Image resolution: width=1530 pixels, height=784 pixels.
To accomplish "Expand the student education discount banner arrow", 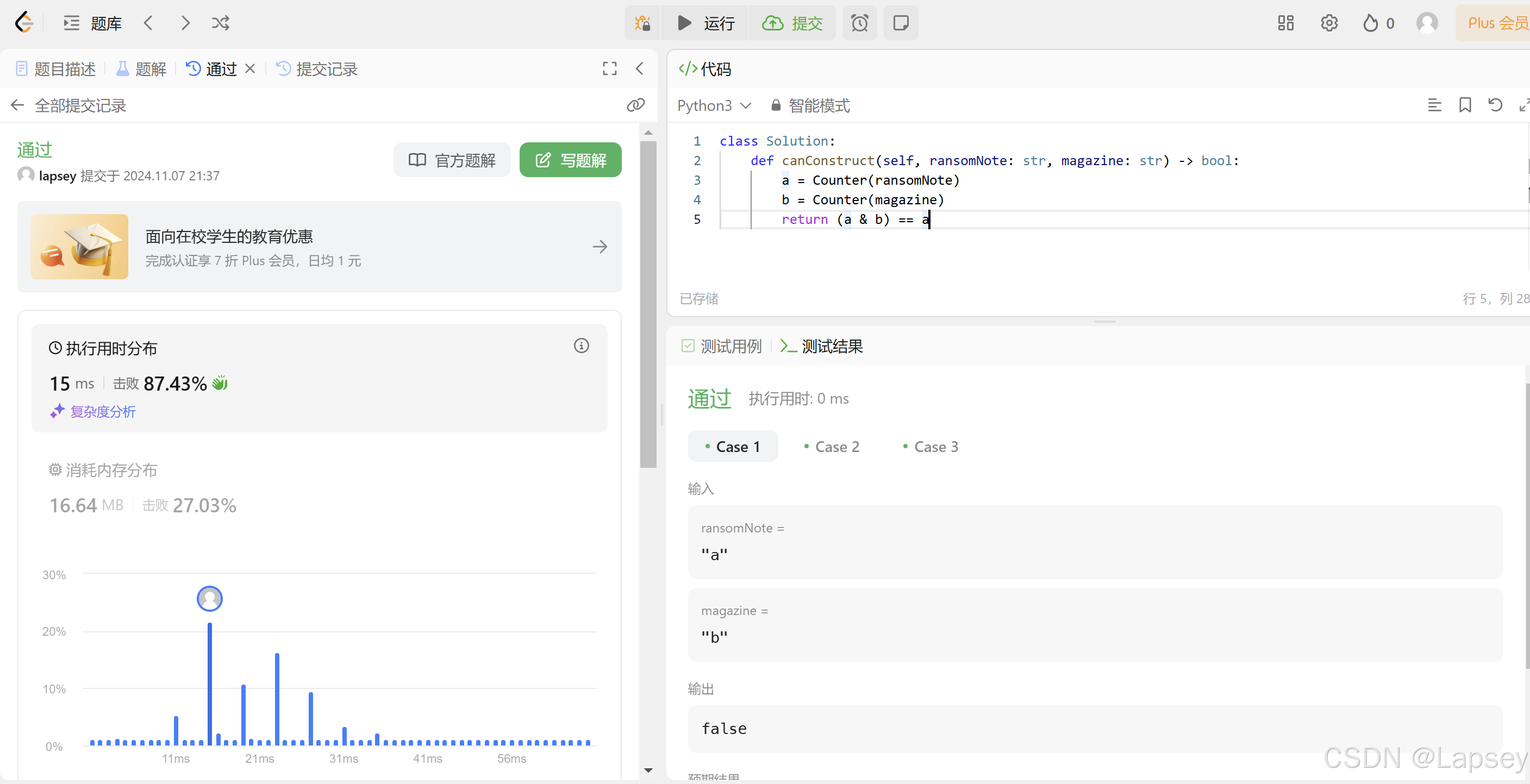I will pos(600,247).
